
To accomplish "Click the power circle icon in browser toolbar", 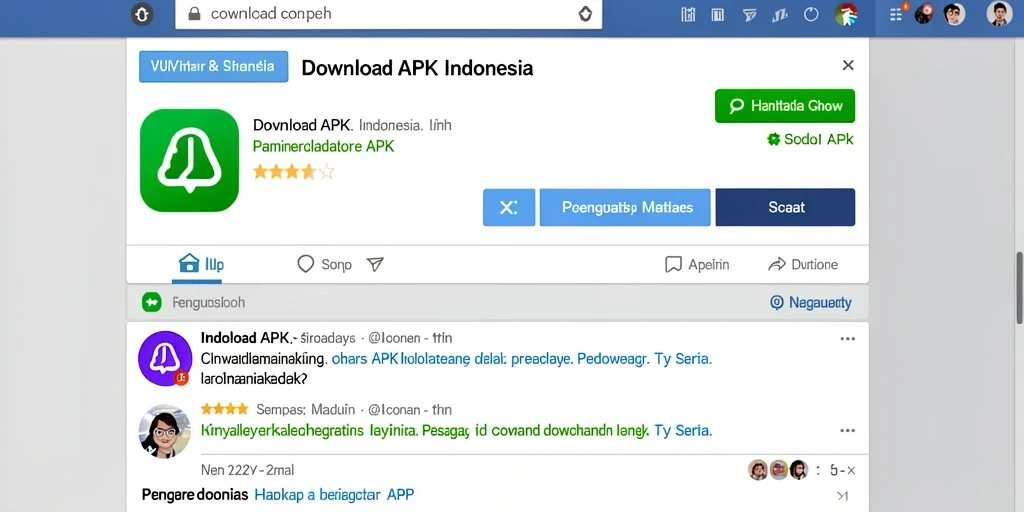I will (811, 14).
